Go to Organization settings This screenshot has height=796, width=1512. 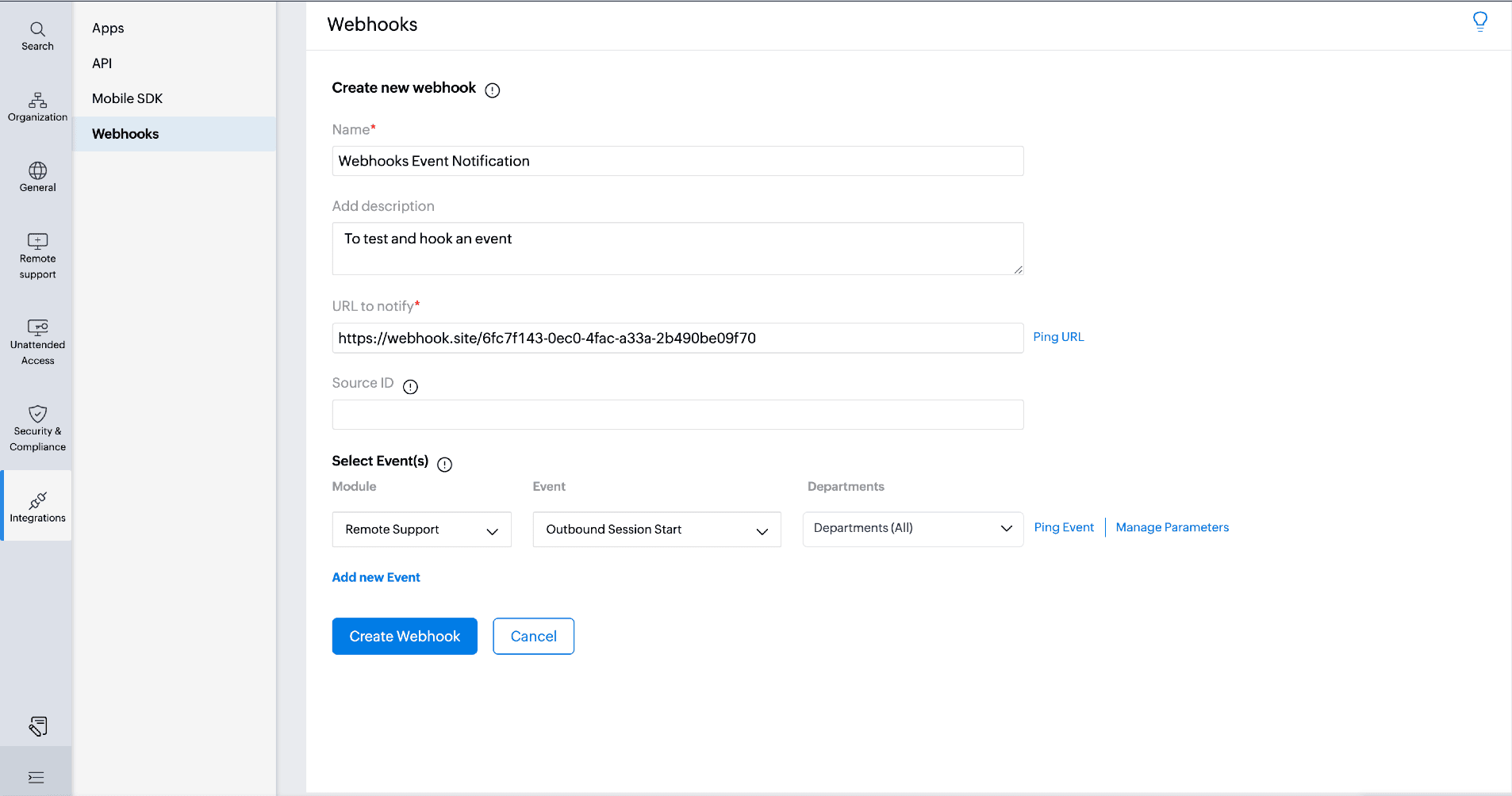37,107
